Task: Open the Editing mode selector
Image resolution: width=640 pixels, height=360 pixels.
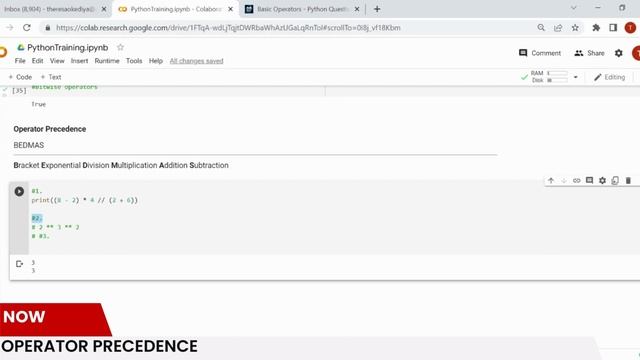Action: (609, 77)
